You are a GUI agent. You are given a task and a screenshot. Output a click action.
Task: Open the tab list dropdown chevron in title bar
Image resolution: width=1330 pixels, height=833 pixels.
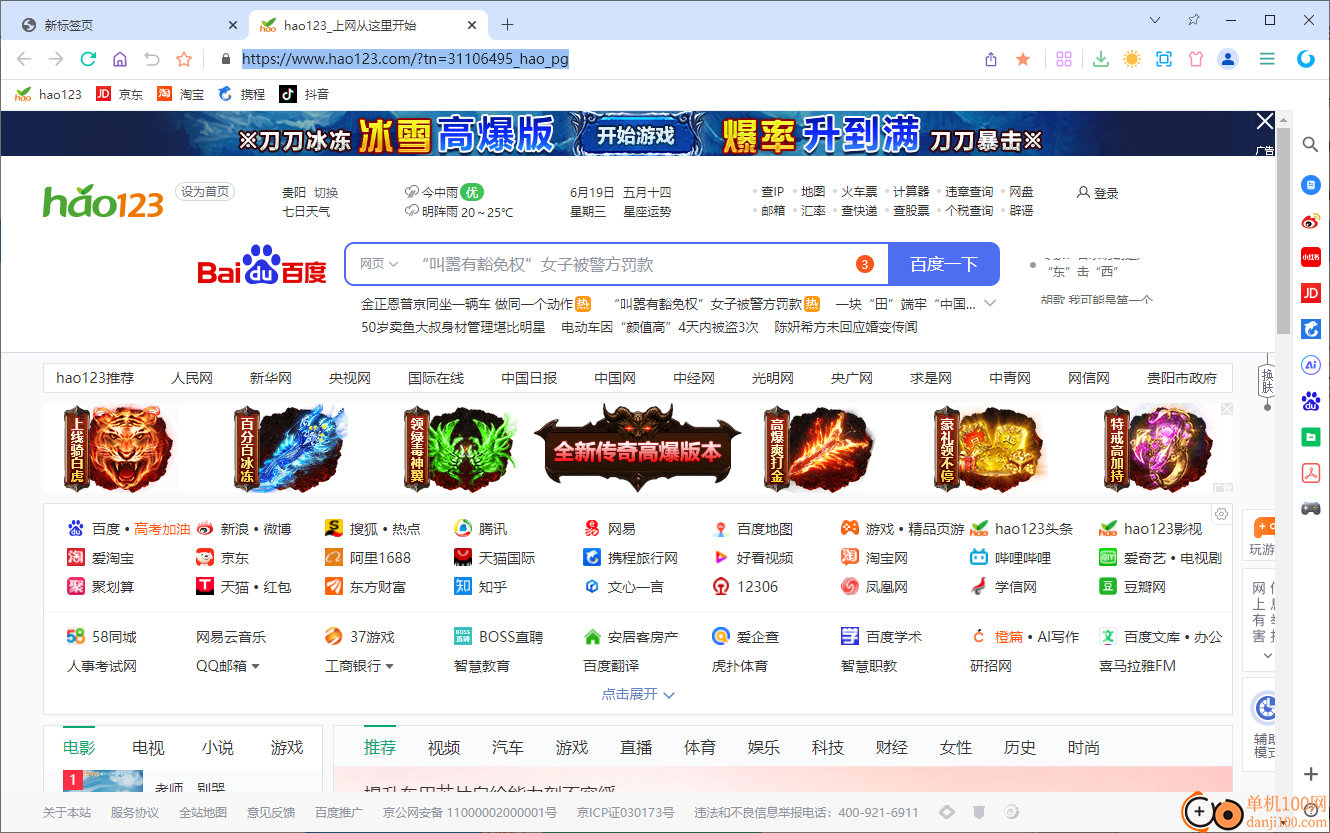tap(1155, 20)
